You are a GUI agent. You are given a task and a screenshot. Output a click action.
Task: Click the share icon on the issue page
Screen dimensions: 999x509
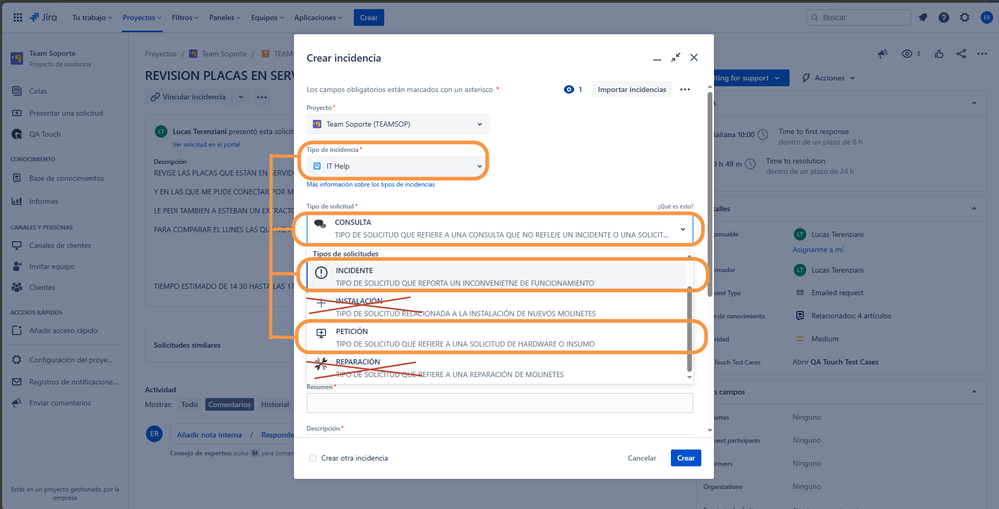pyautogui.click(x=961, y=54)
